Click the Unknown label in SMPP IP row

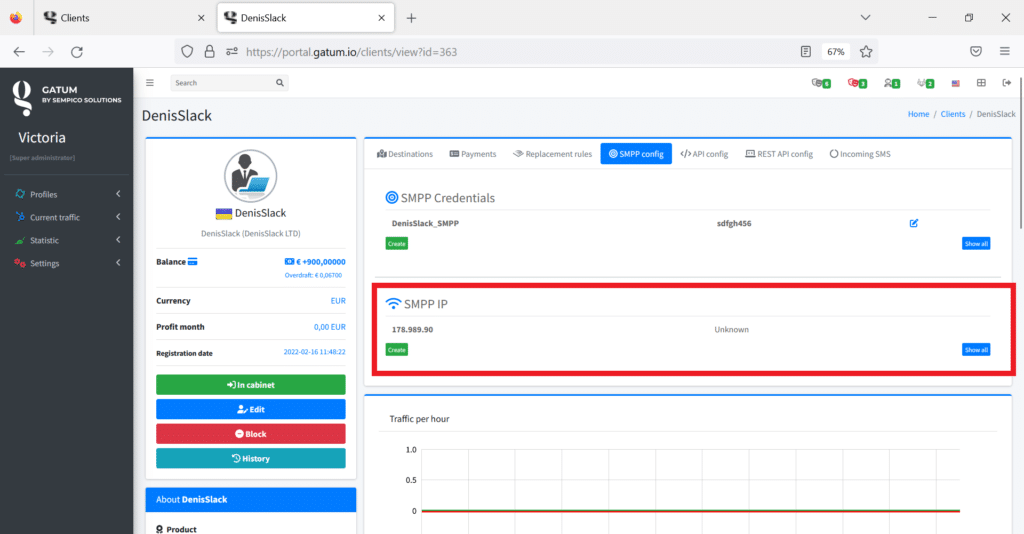click(731, 330)
